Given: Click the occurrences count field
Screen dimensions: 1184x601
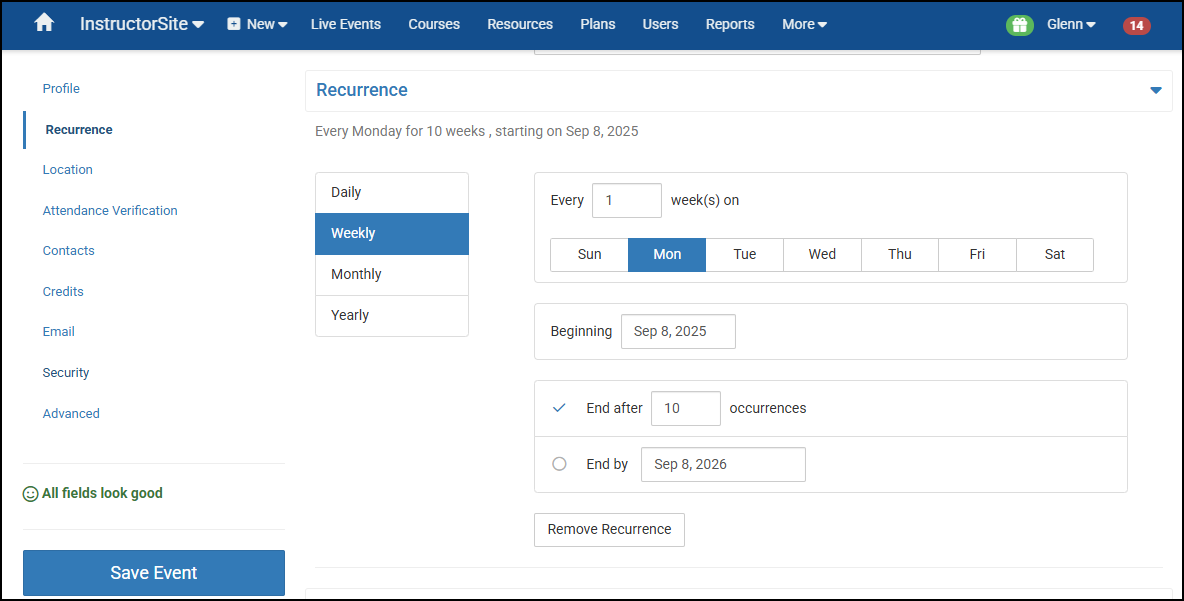Looking at the screenshot, I should [x=686, y=408].
